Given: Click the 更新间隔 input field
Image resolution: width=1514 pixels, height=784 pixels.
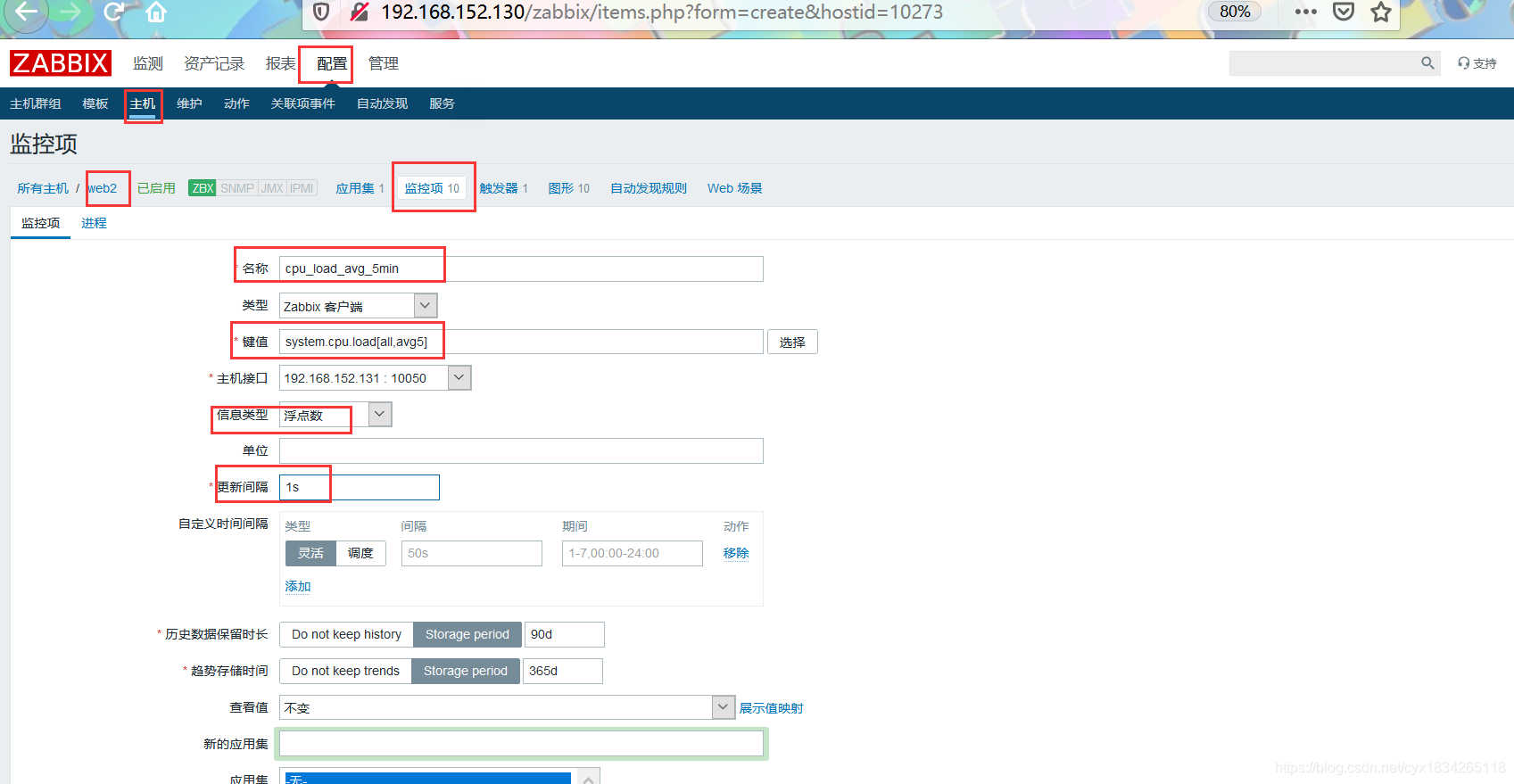Looking at the screenshot, I should [360, 487].
